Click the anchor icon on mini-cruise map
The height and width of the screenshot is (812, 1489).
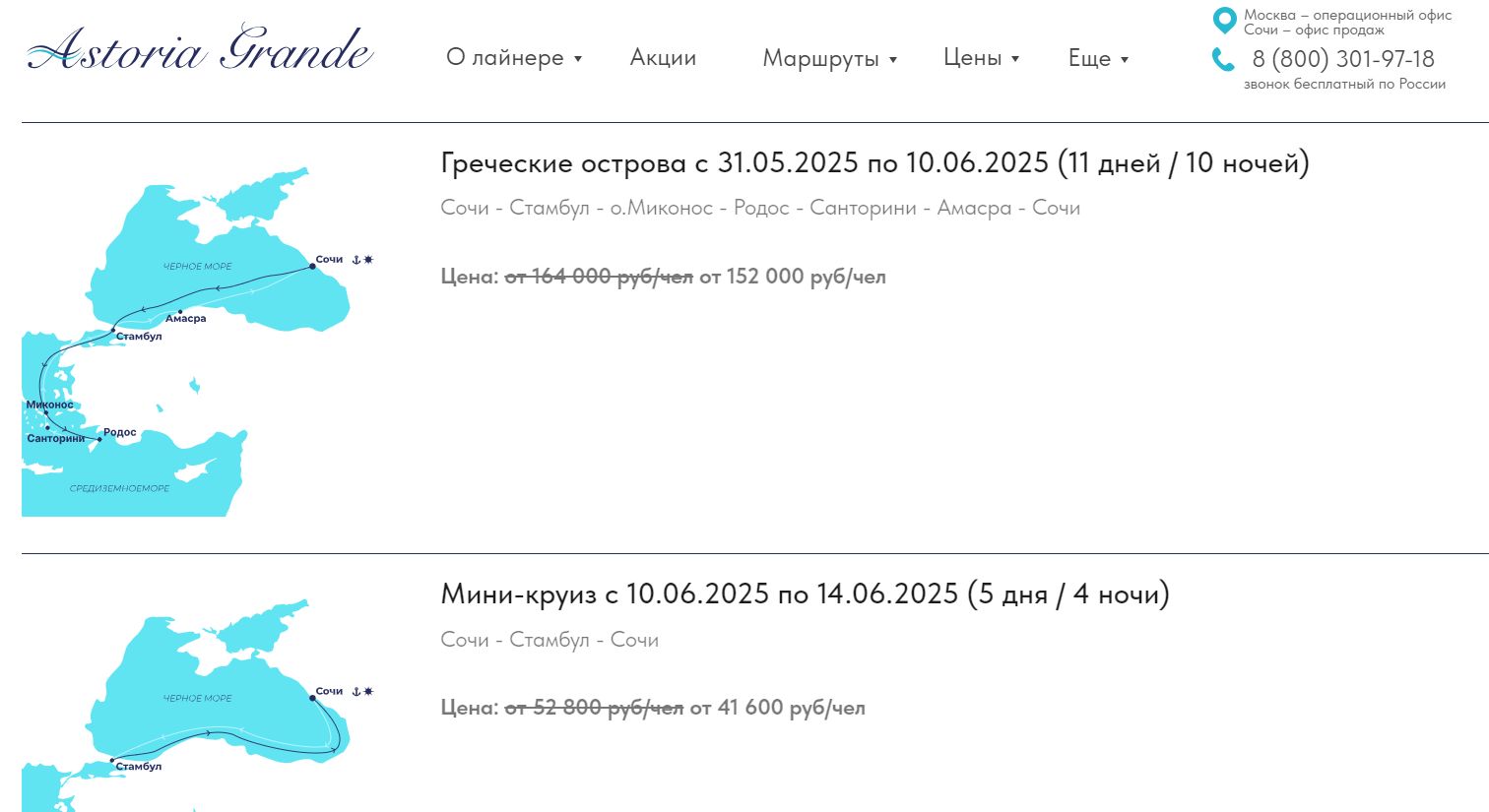click(356, 692)
